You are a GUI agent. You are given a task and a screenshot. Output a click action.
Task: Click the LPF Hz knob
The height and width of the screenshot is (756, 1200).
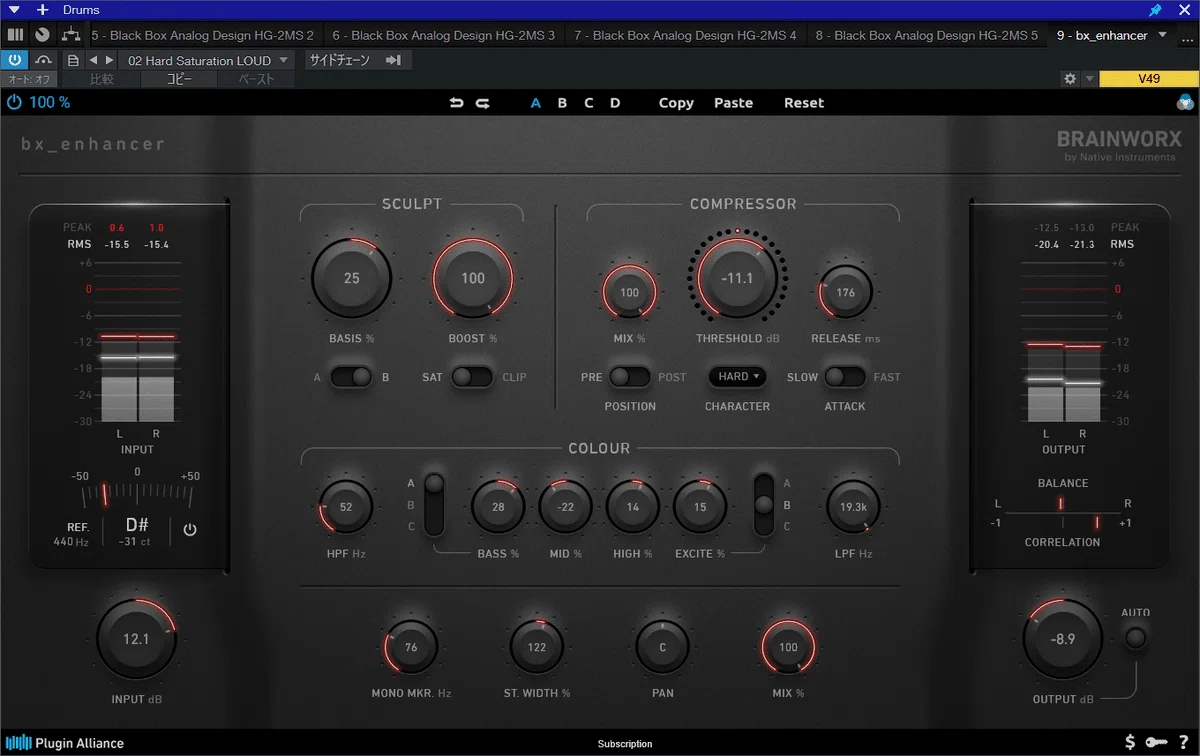tap(853, 507)
